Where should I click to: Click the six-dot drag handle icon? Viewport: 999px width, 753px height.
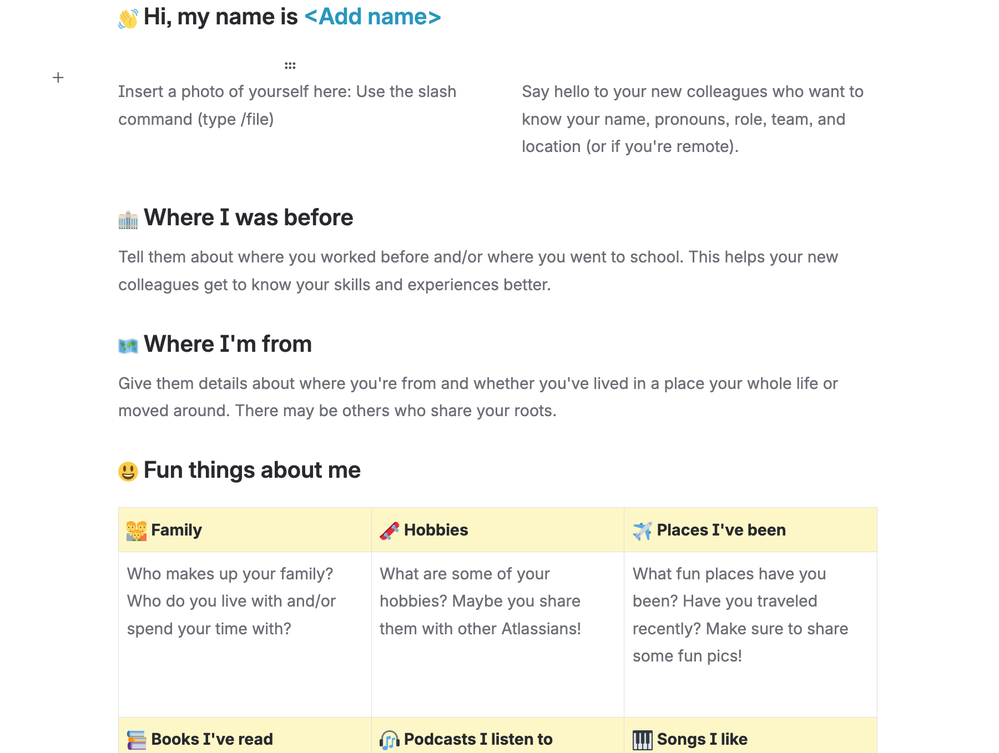290,66
